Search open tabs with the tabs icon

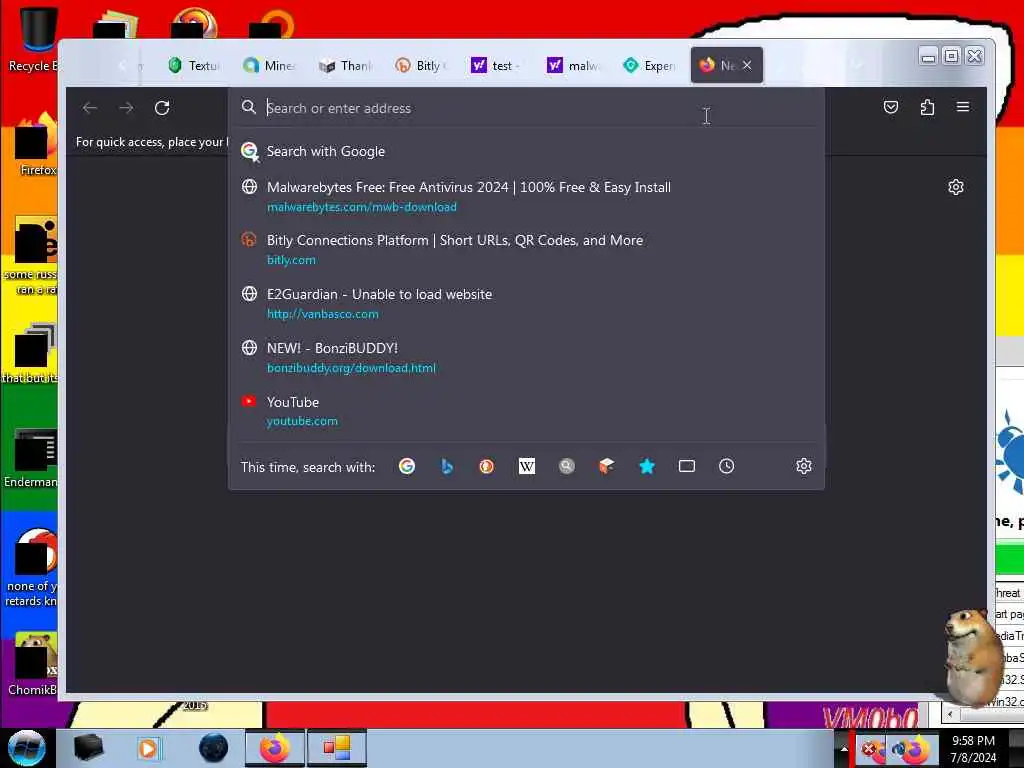[x=686, y=466]
